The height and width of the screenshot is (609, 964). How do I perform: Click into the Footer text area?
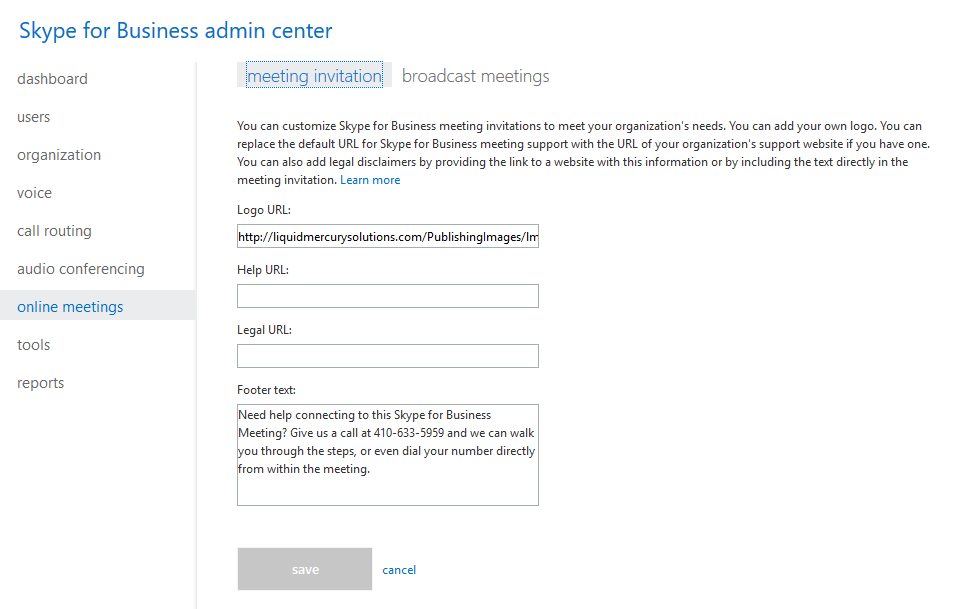tap(388, 455)
